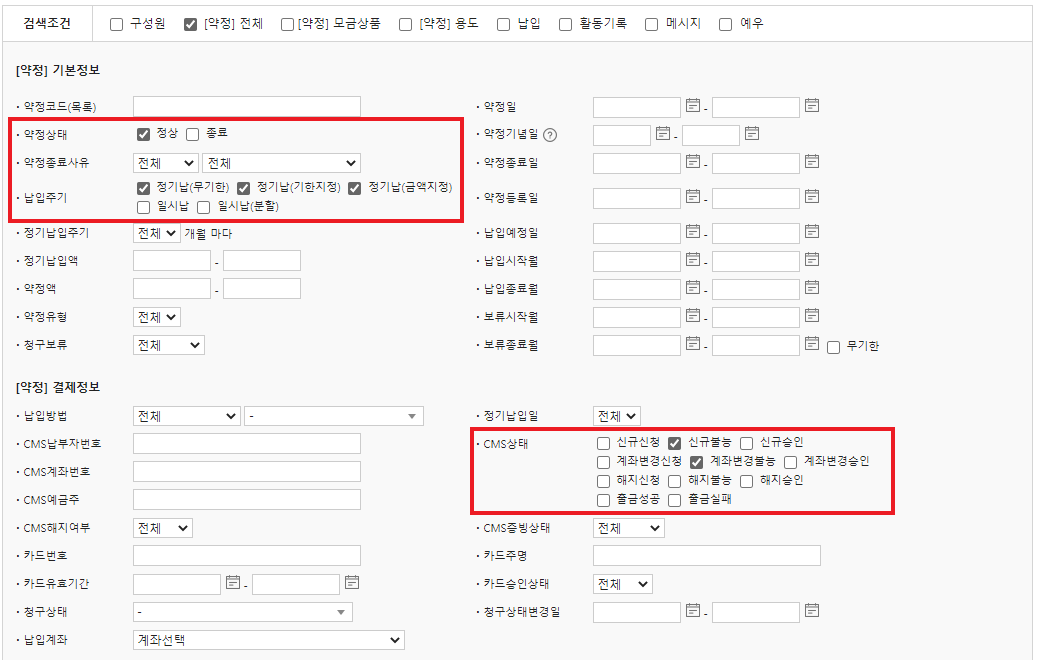Tick the 일시납(분할) payment cycle checkbox
This screenshot has height=660, width=1038.
(x=203, y=207)
